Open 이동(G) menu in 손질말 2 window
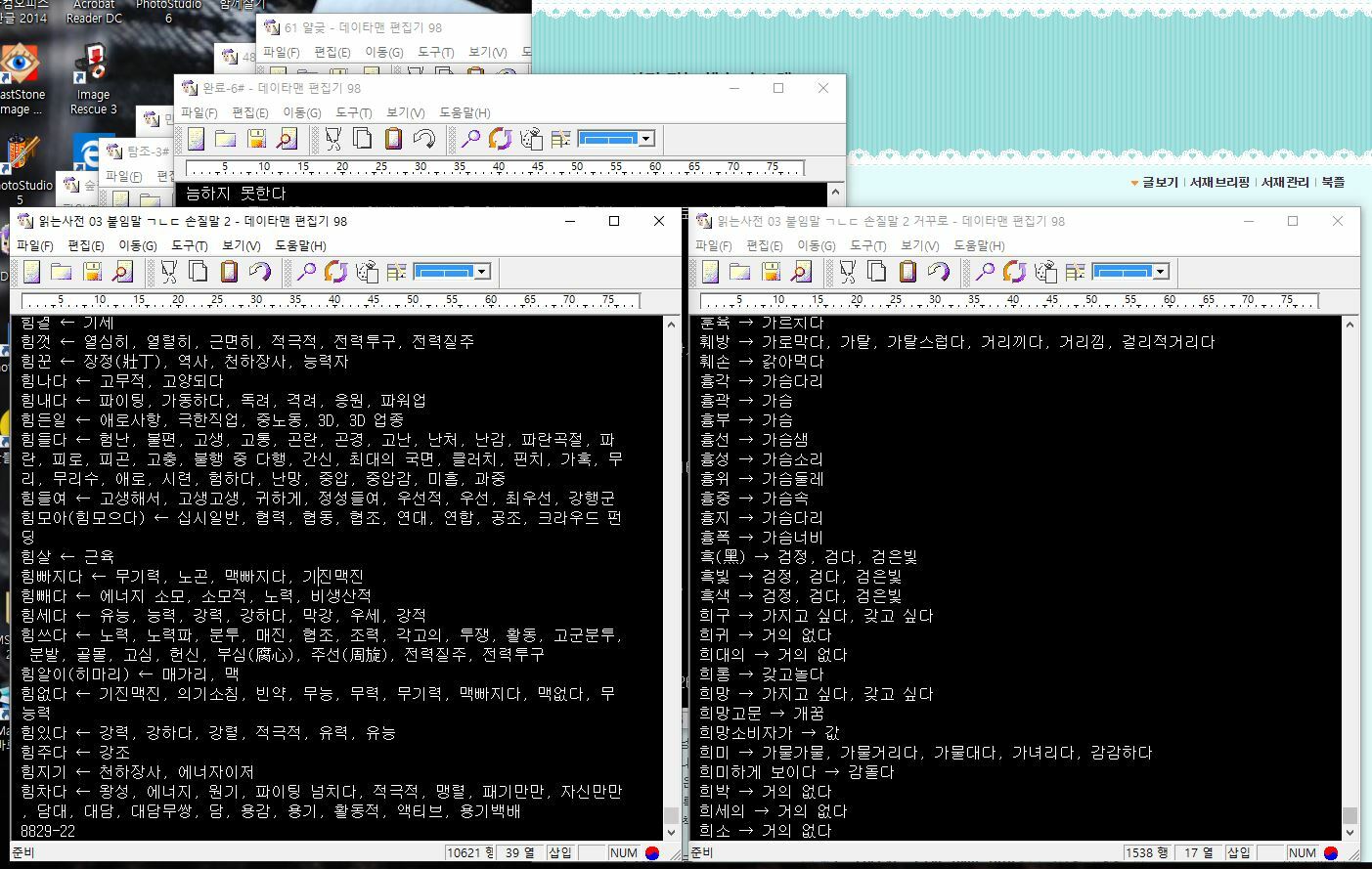 [x=138, y=245]
